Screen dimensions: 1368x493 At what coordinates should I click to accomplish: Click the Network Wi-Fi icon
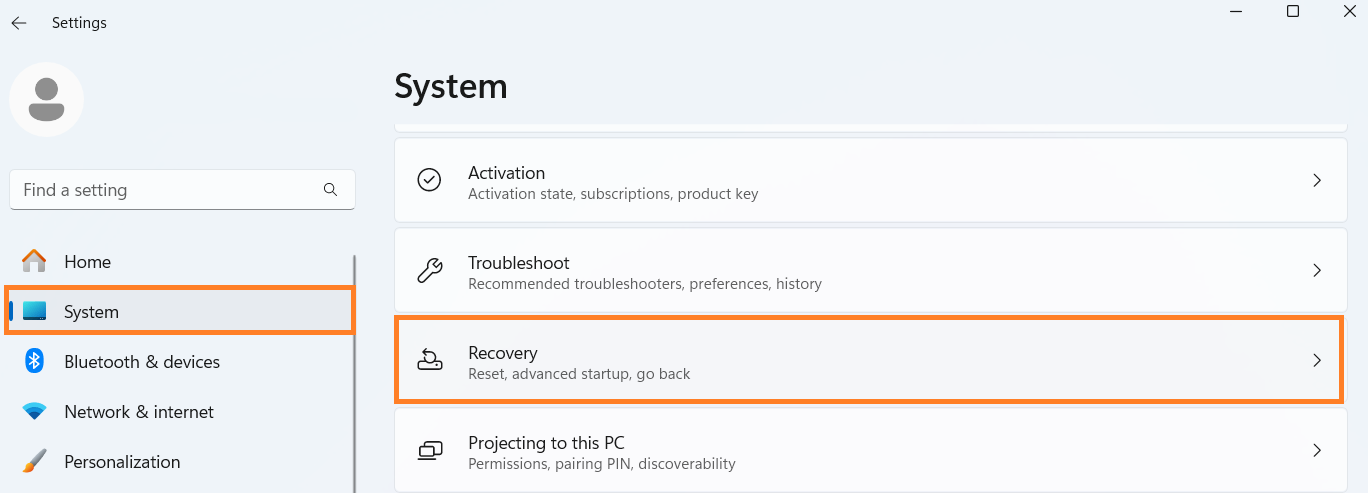(x=34, y=411)
